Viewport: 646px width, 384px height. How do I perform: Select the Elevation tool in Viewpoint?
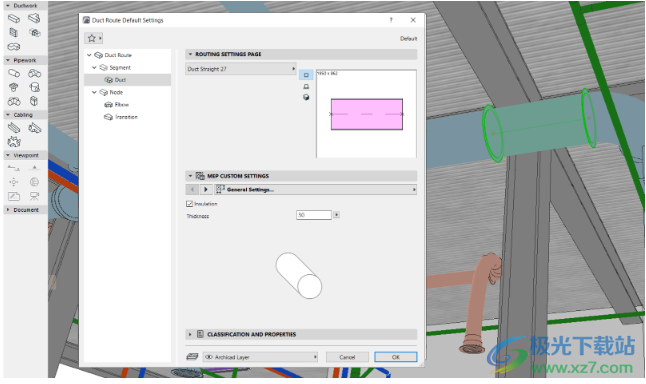pos(34,168)
